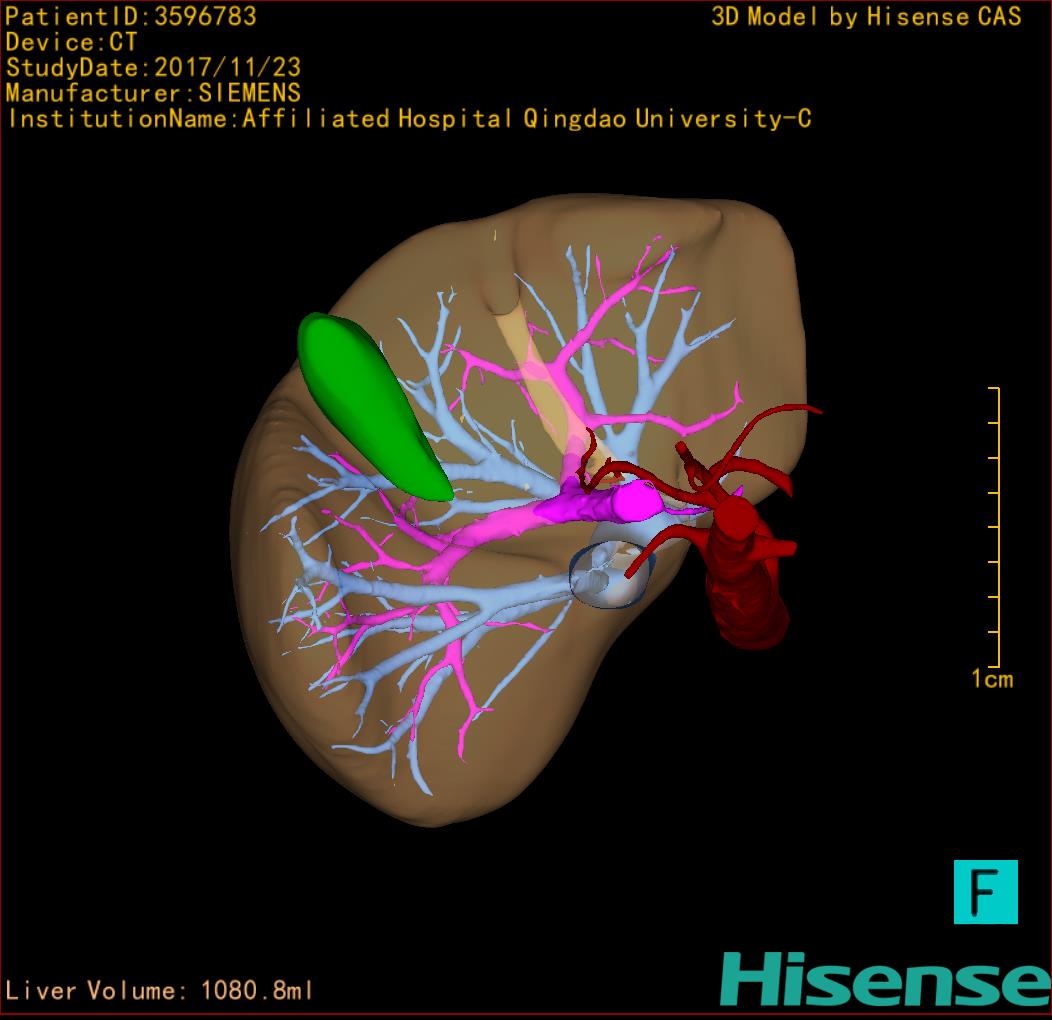
Task: Click the cyan F orientation indicator
Action: (985, 891)
